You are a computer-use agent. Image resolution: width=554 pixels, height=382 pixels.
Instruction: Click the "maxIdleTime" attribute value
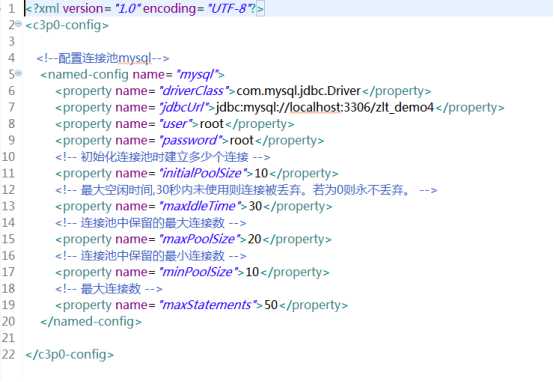(200, 206)
